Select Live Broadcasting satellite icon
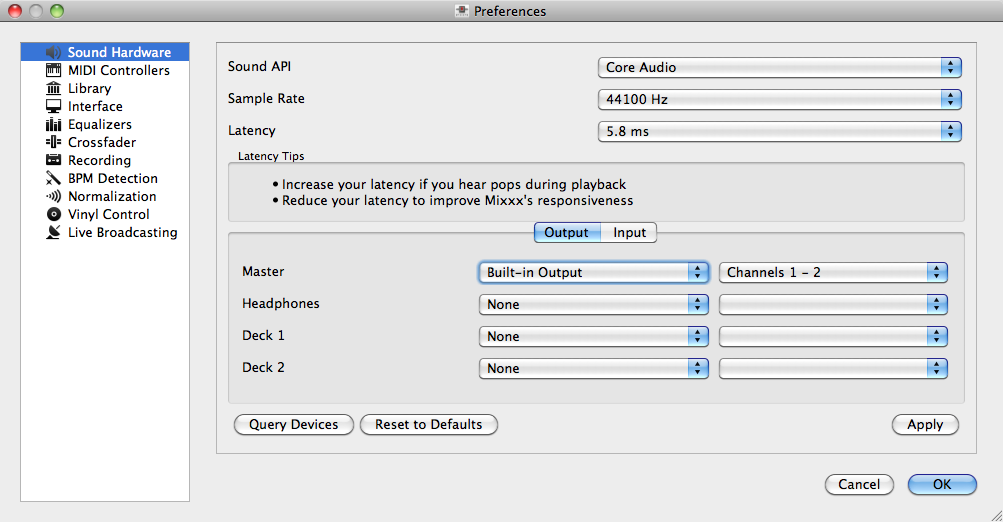 tap(54, 233)
